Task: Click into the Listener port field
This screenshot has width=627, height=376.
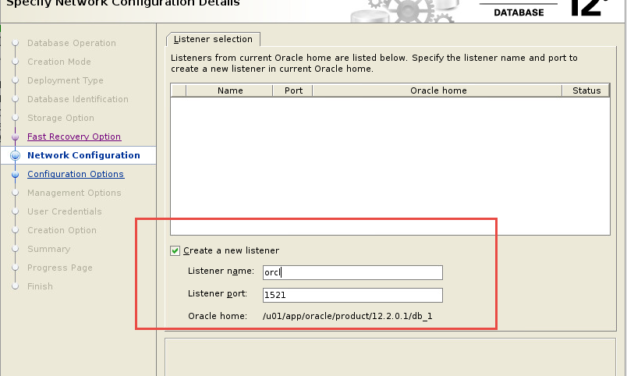Action: [353, 295]
